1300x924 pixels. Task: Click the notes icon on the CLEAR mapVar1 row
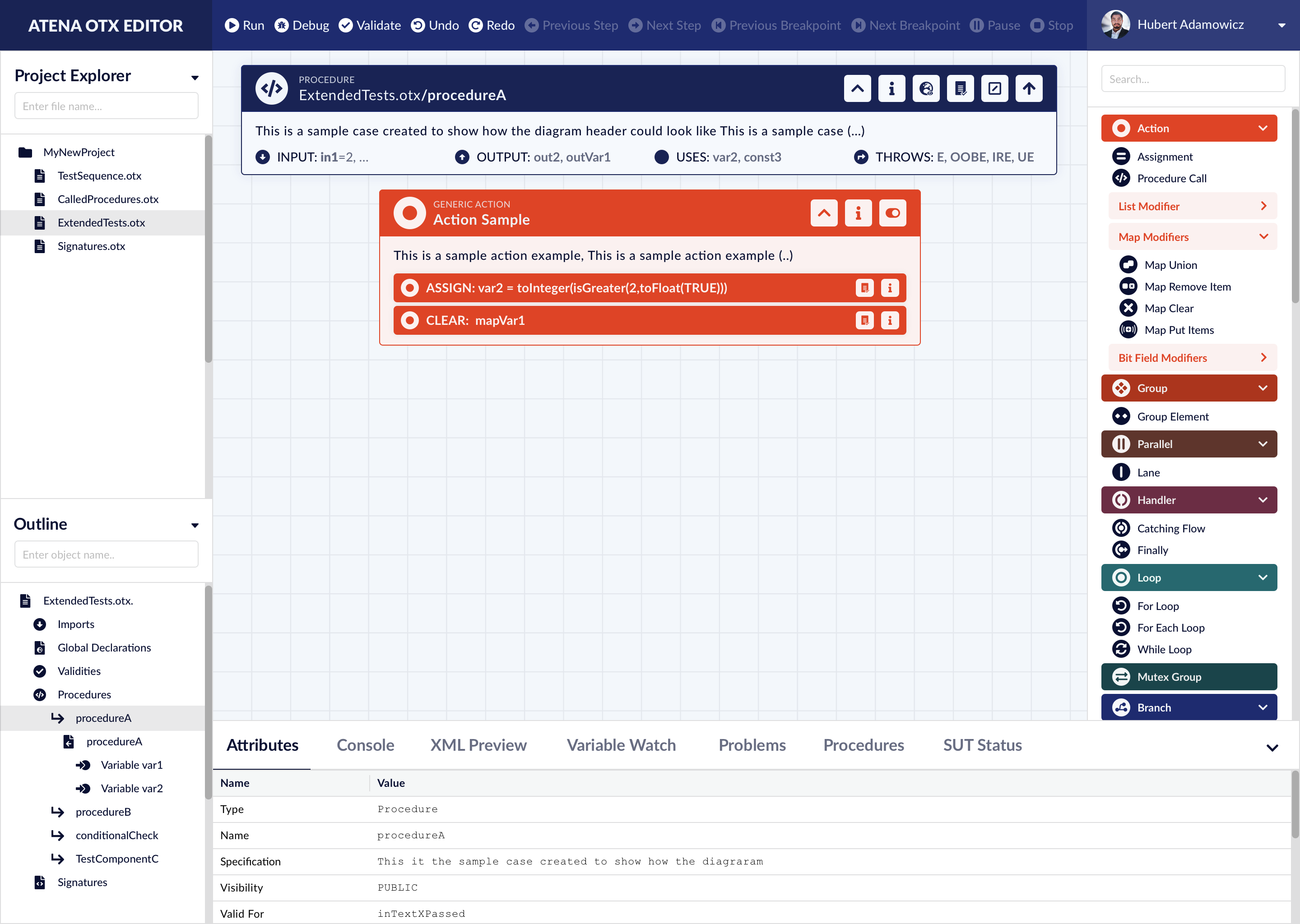864,320
